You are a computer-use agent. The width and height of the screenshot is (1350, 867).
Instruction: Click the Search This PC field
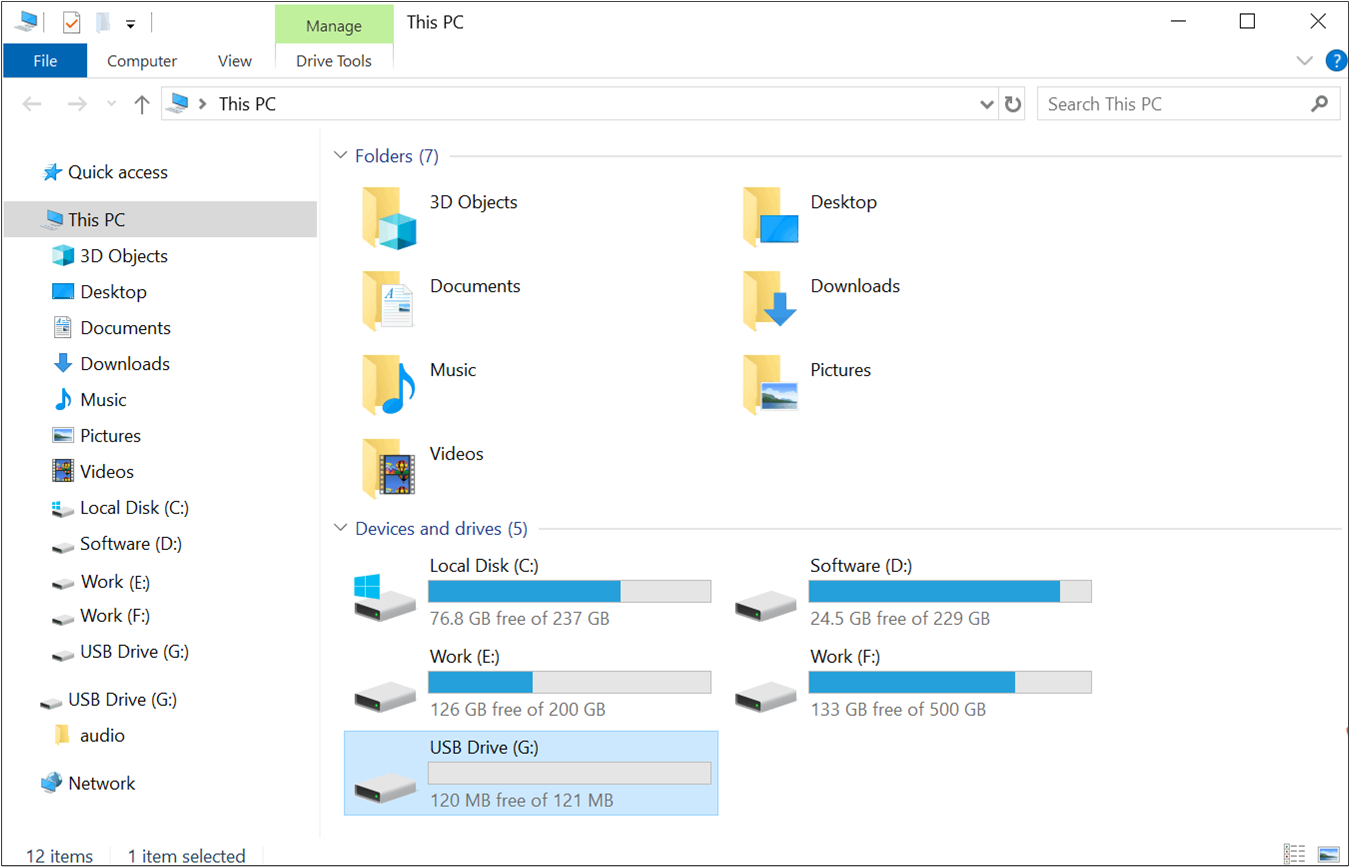point(1175,104)
